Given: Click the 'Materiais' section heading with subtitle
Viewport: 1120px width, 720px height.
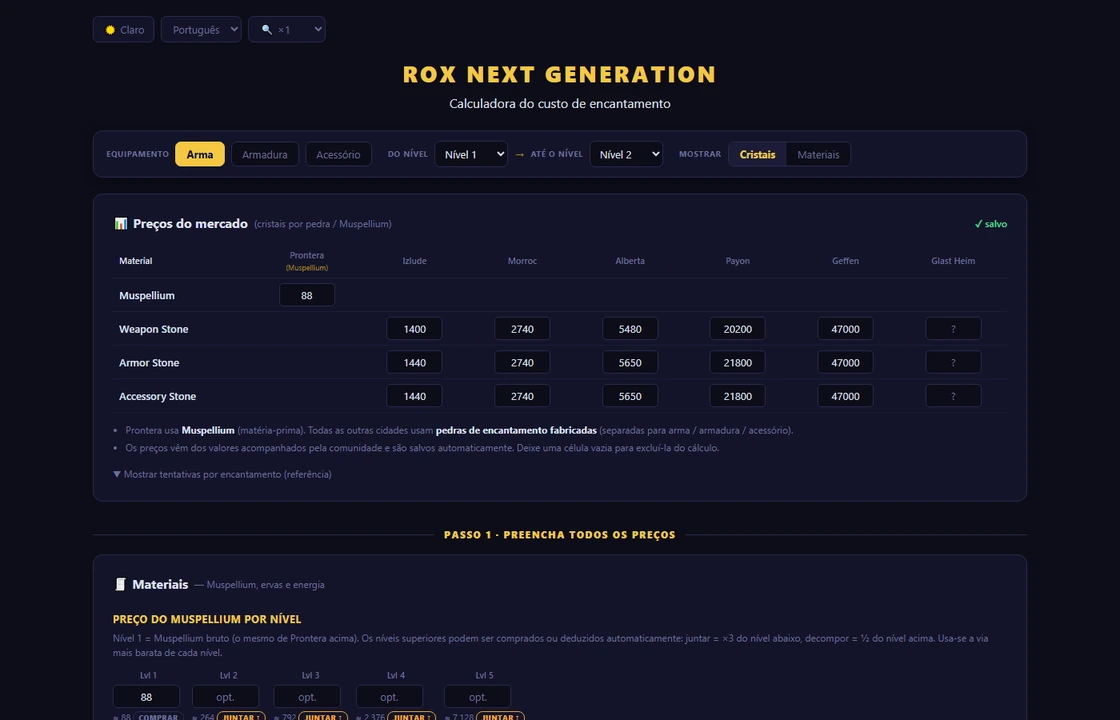Looking at the screenshot, I should (x=219, y=584).
